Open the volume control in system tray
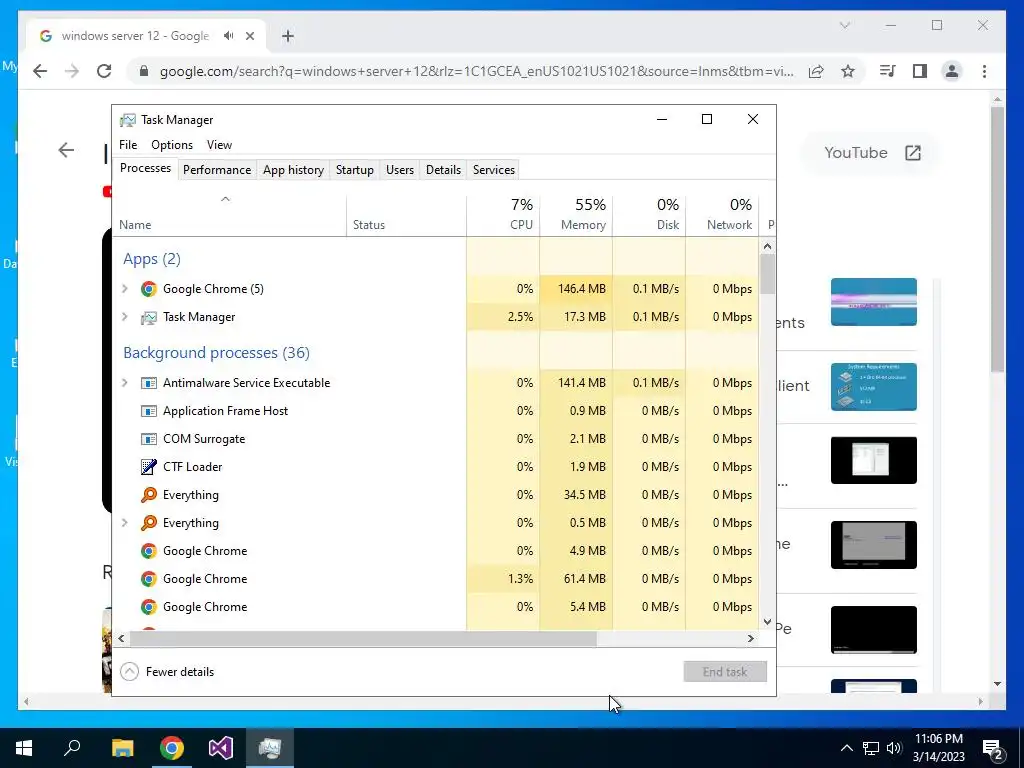Image resolution: width=1024 pixels, height=768 pixels. click(x=894, y=748)
